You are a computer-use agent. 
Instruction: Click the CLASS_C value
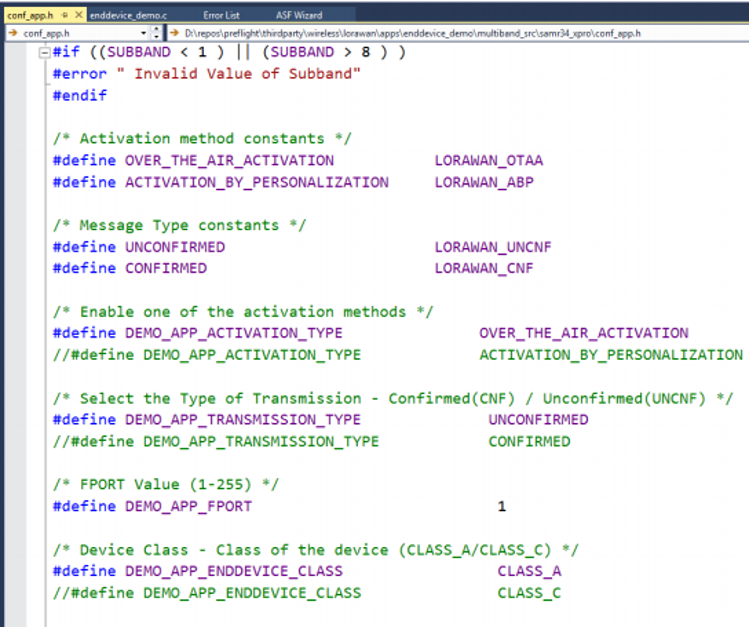[x=529, y=593]
